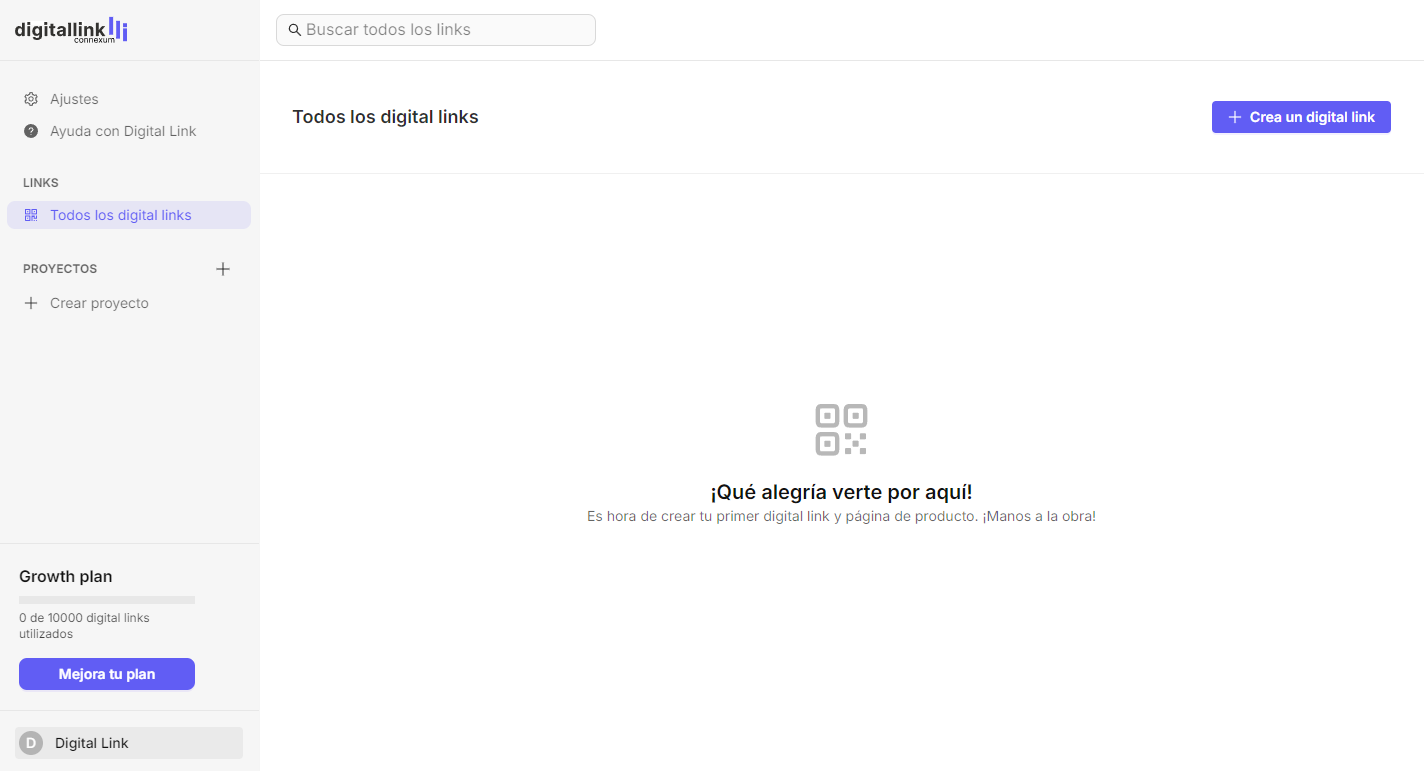Click the digitallink connexum logo
1424x771 pixels.
(x=71, y=30)
